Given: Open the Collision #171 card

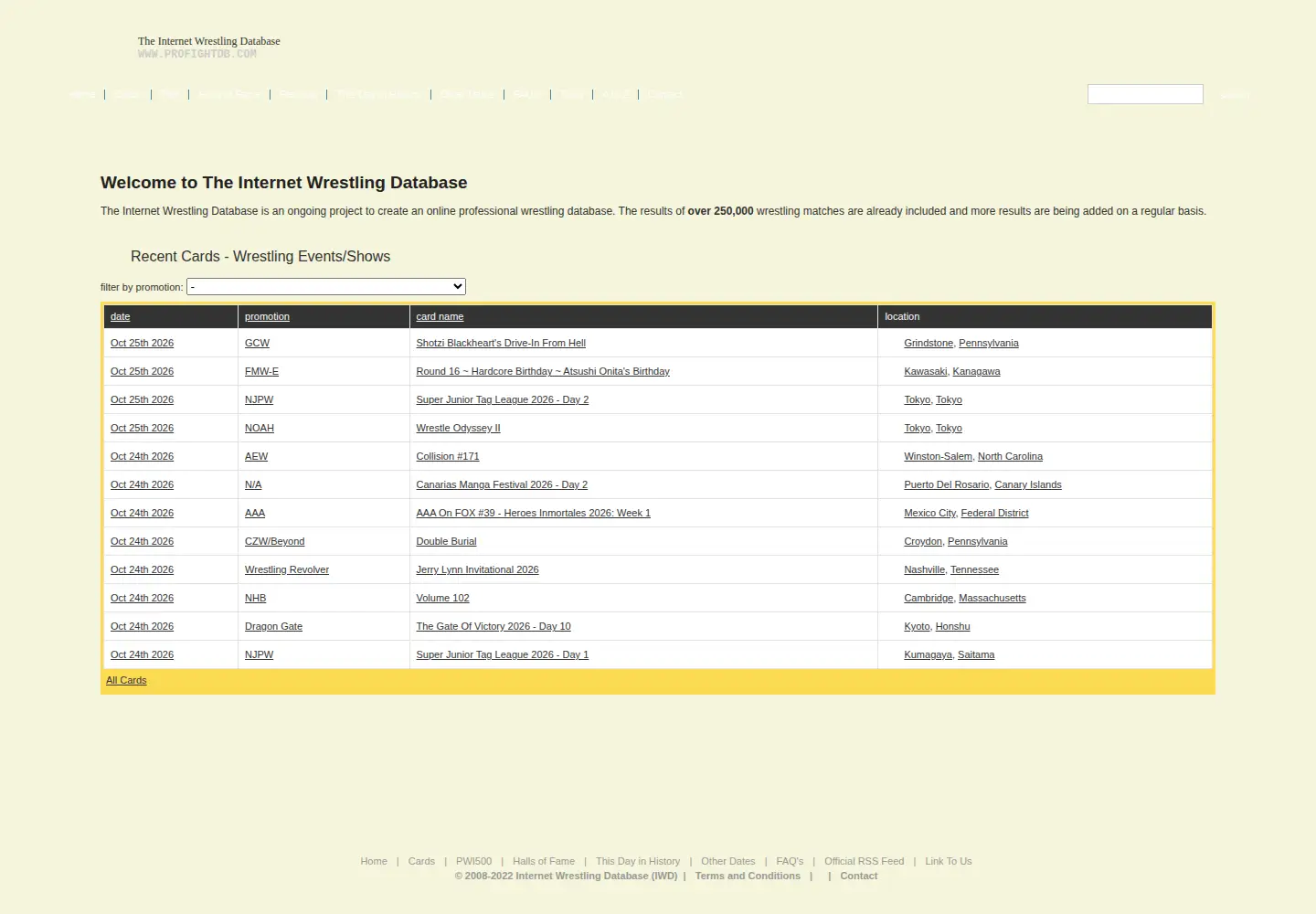Looking at the screenshot, I should click(x=448, y=456).
